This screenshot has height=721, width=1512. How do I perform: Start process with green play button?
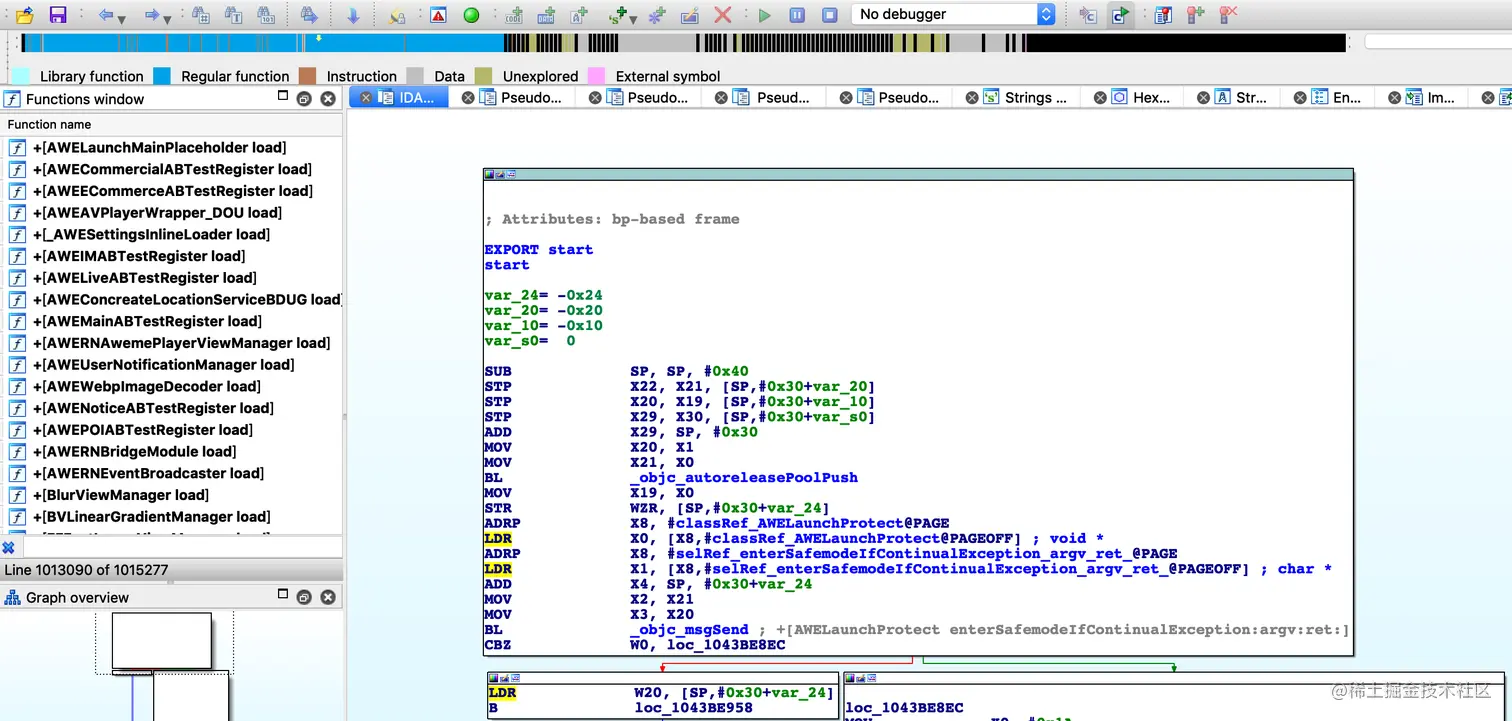click(765, 15)
